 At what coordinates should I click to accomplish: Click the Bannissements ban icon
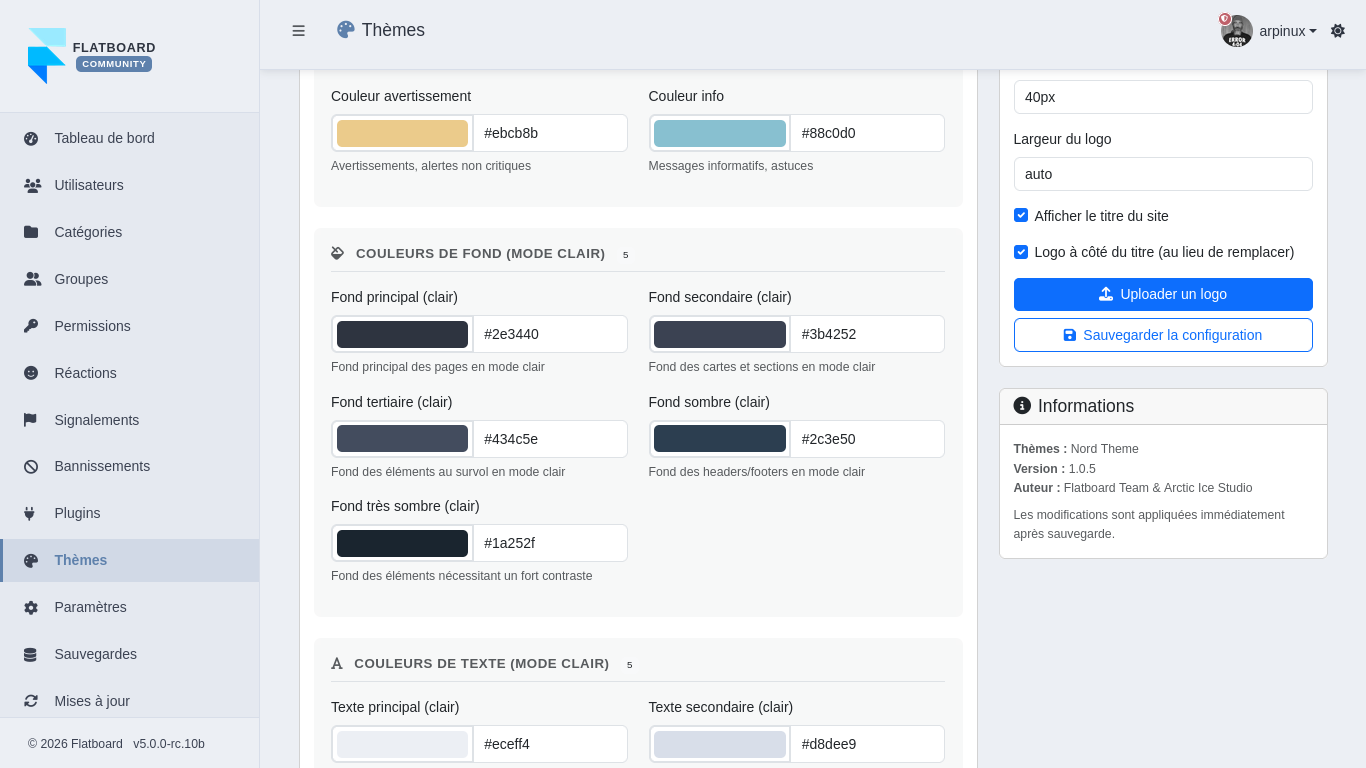point(31,467)
